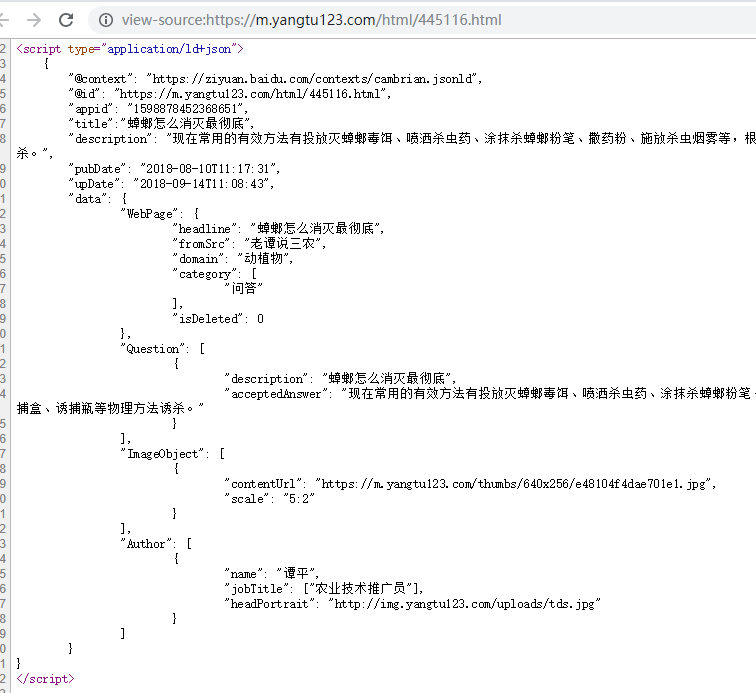Select the appid value 1598878452368651
This screenshot has height=693, width=756.
[x=186, y=109]
